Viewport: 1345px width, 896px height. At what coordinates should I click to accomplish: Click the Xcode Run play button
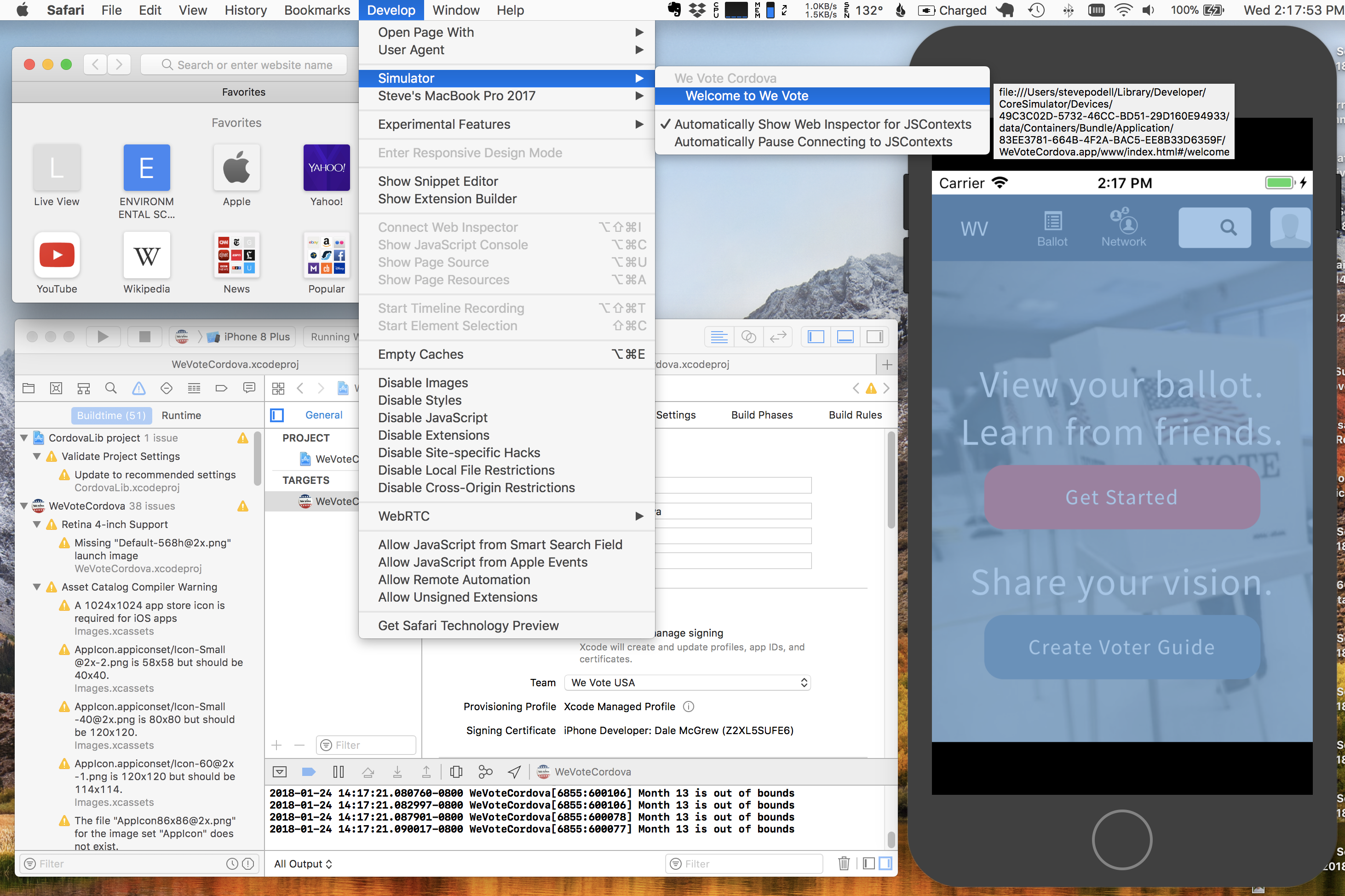pyautogui.click(x=103, y=337)
